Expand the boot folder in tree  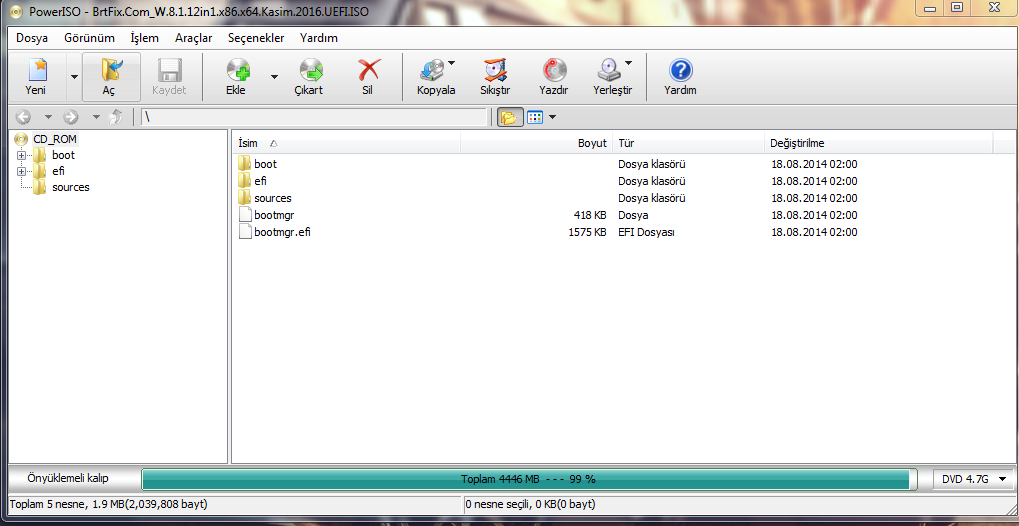(x=21, y=155)
